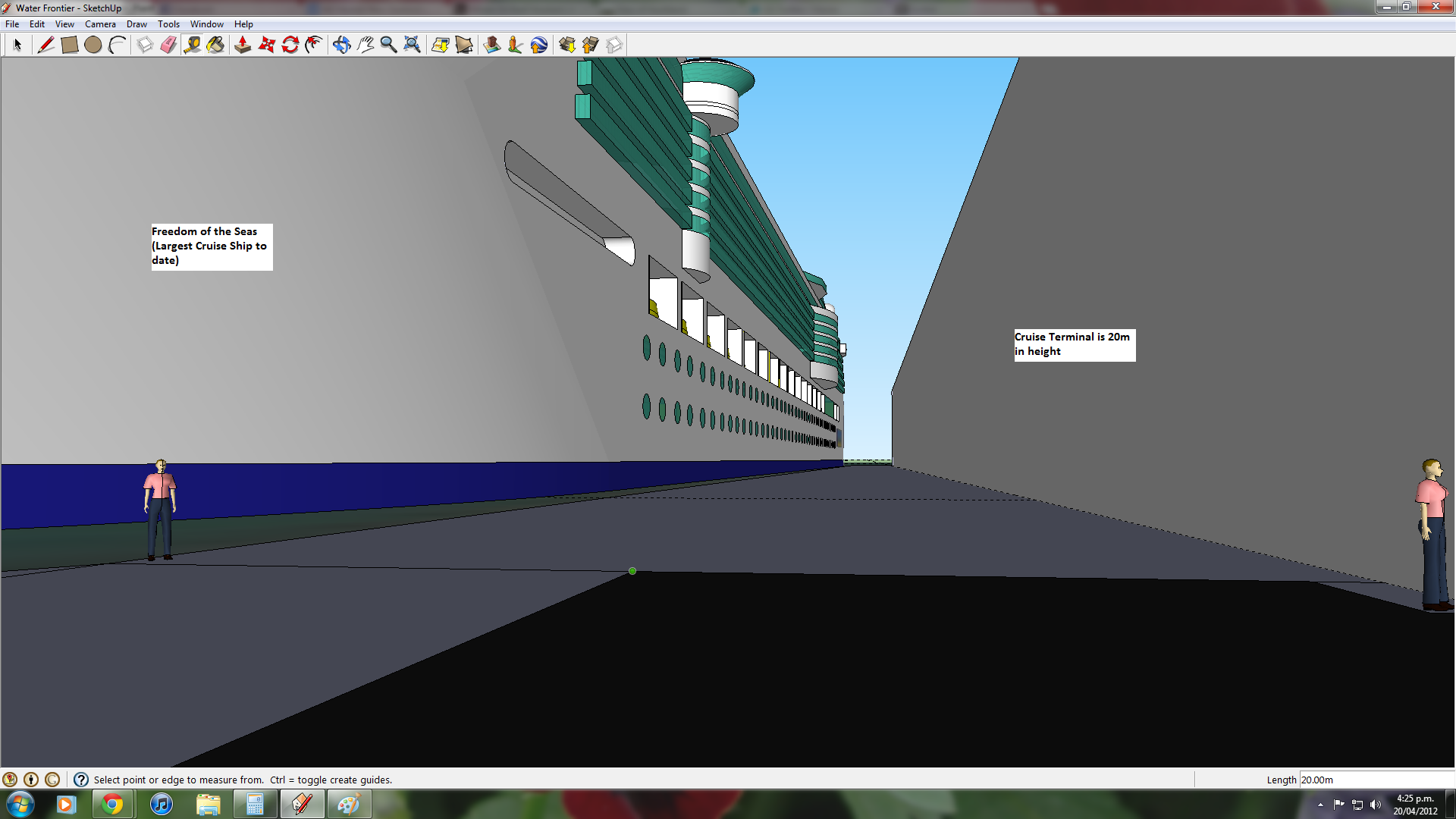The width and height of the screenshot is (1456, 819).
Task: Click the Zoom Extents tool
Action: 412,45
